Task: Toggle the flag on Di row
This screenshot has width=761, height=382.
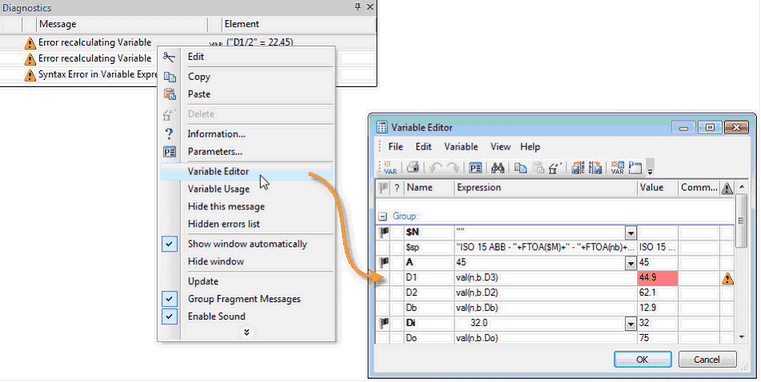Action: tap(383, 323)
